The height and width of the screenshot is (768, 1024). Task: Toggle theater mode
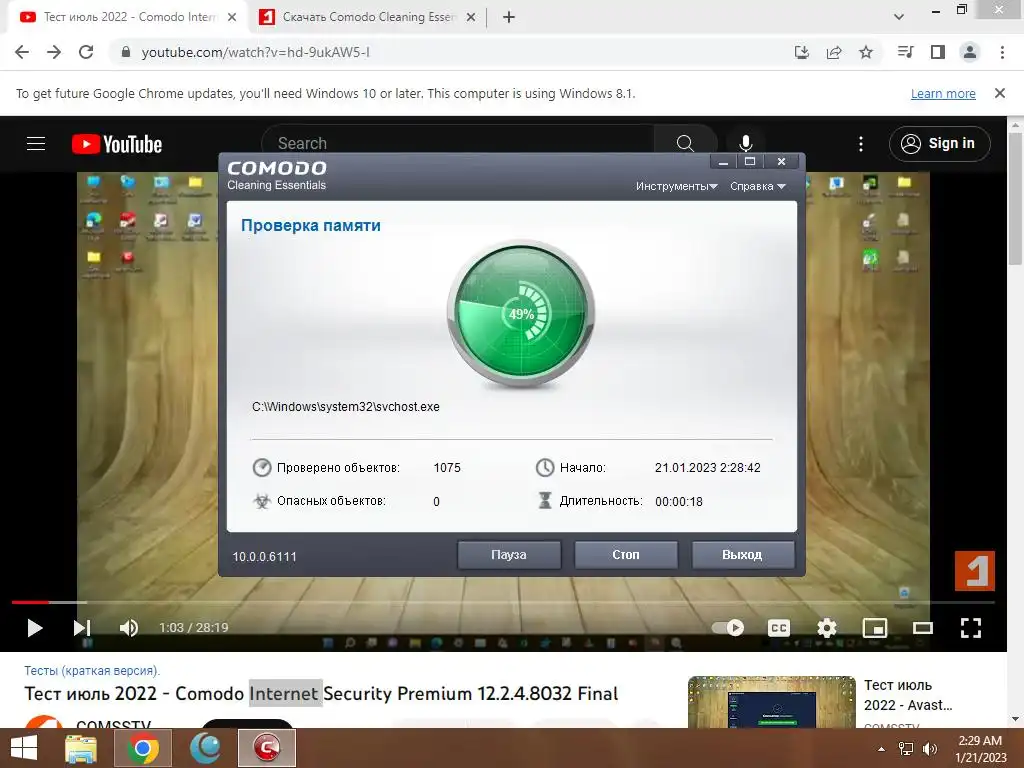tap(923, 628)
